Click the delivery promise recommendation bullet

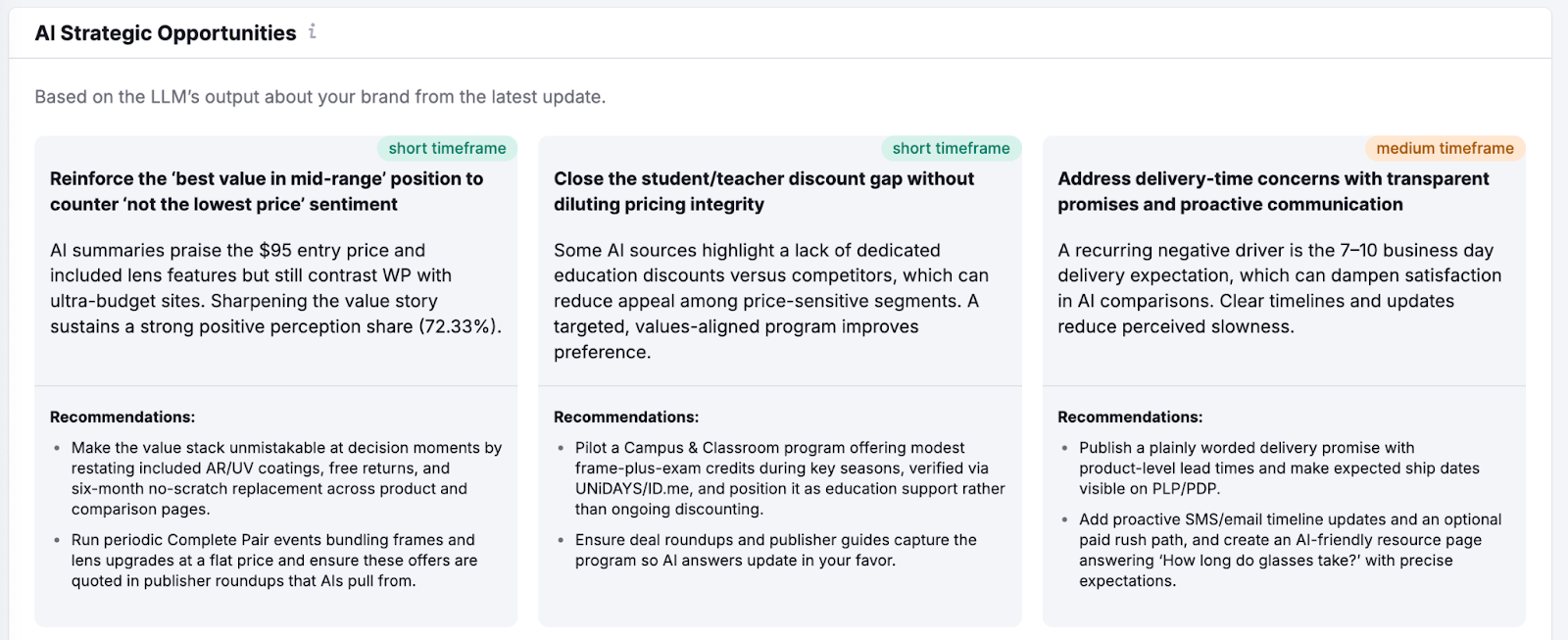click(1284, 468)
